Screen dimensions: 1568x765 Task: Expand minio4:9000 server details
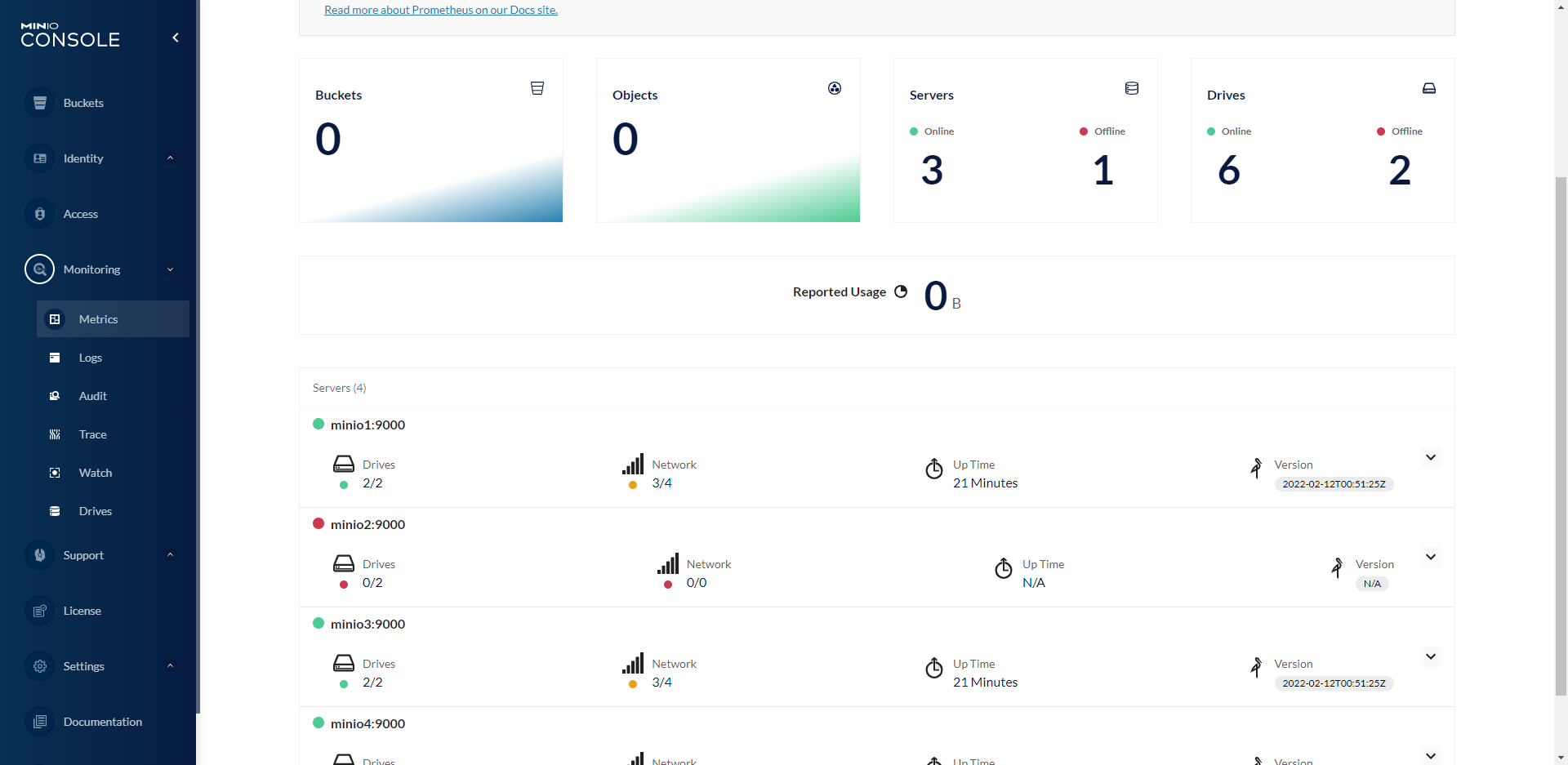click(1431, 756)
